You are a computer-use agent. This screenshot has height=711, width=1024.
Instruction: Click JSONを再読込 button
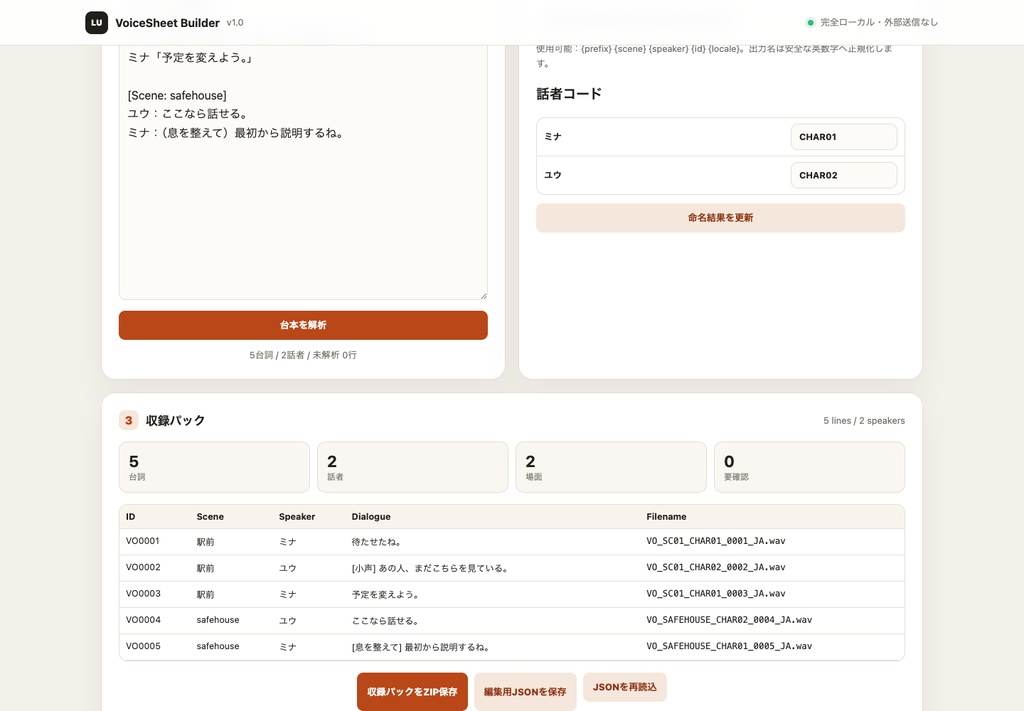625,687
